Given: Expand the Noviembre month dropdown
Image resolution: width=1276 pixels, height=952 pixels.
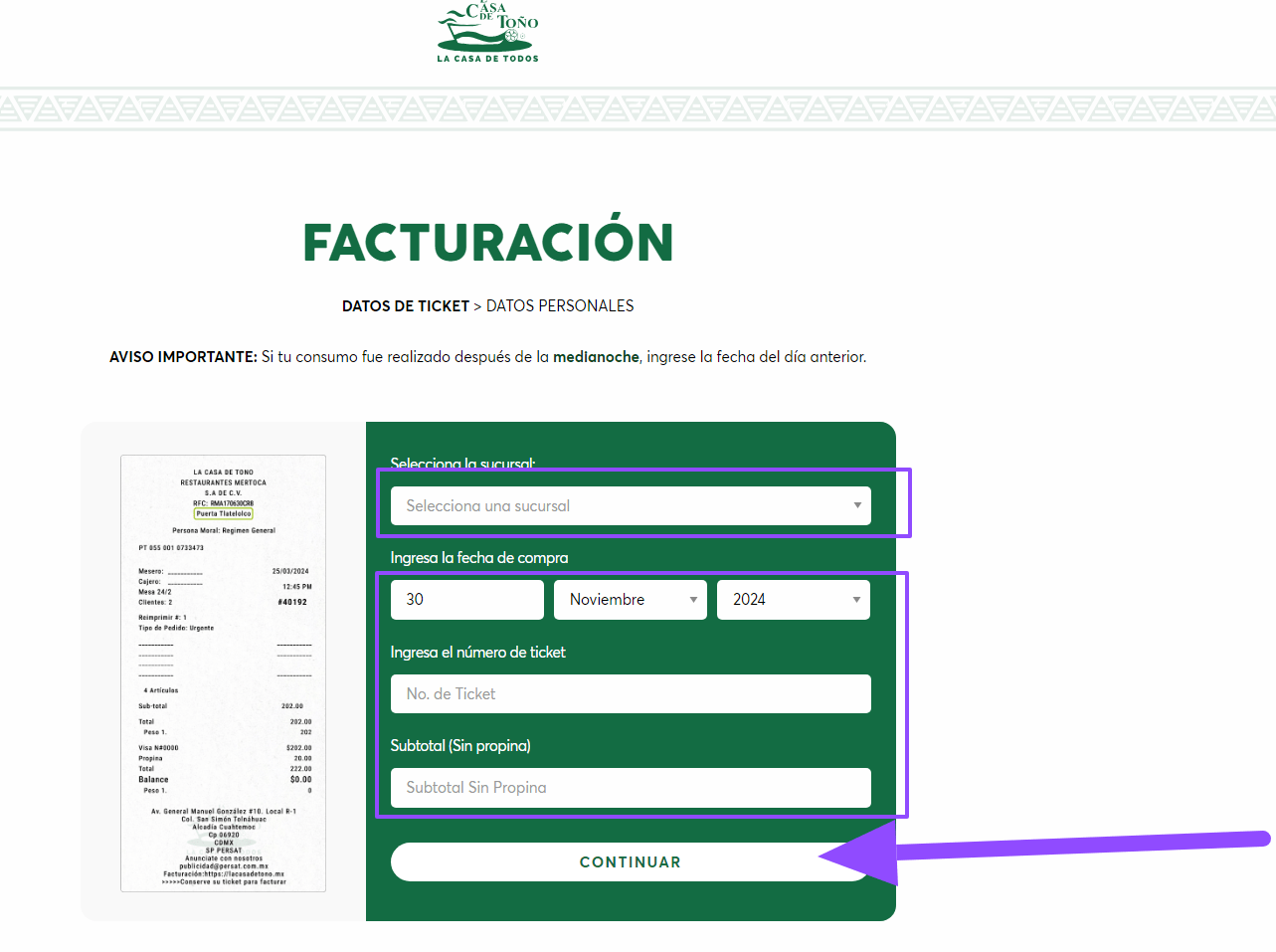Looking at the screenshot, I should [630, 600].
